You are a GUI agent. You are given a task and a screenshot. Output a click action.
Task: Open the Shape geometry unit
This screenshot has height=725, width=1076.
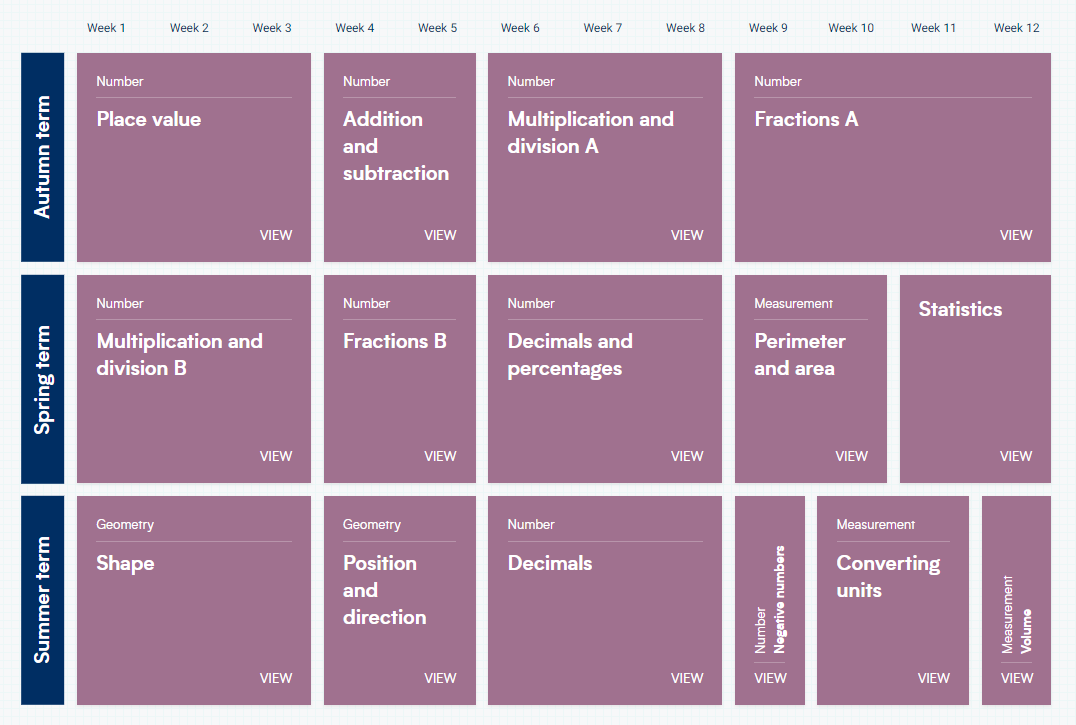pos(276,677)
